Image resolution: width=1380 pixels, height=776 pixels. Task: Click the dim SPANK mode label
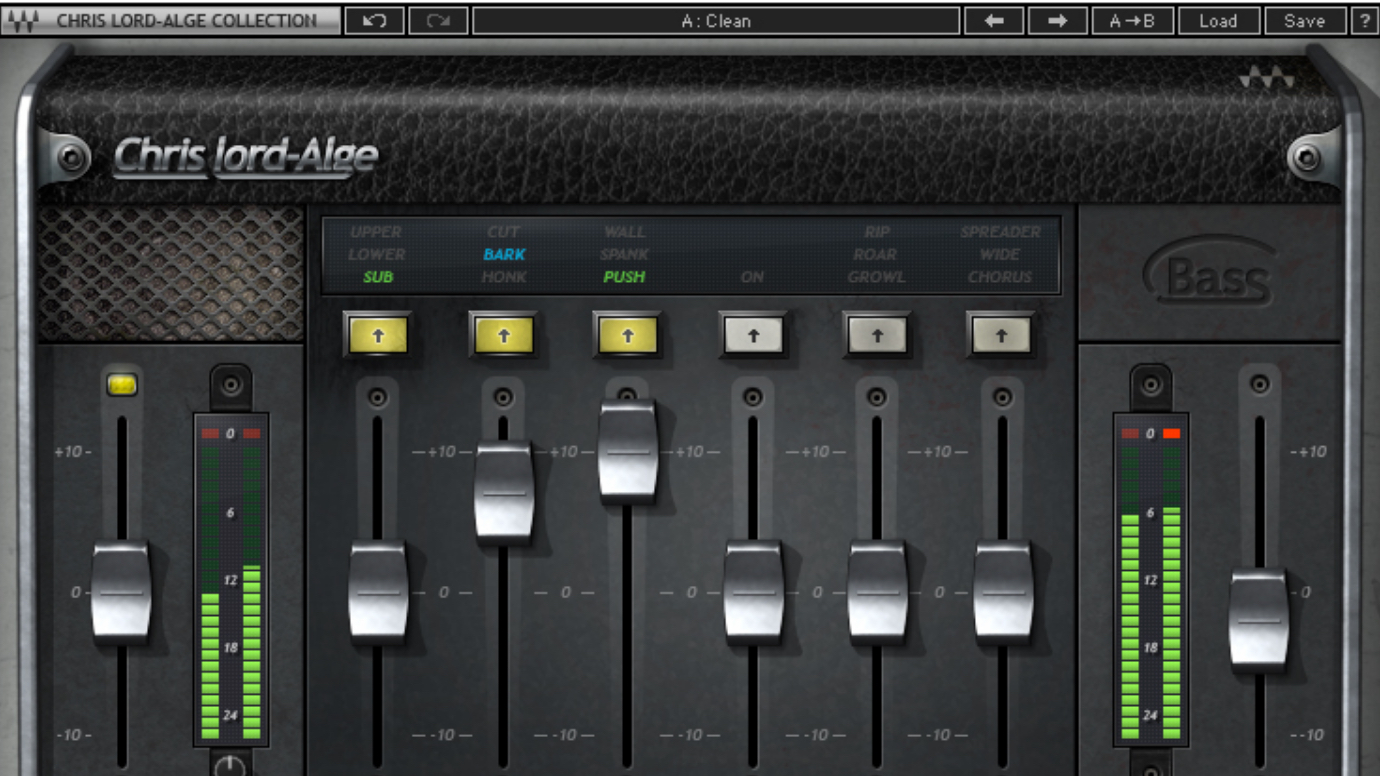pyautogui.click(x=624, y=255)
